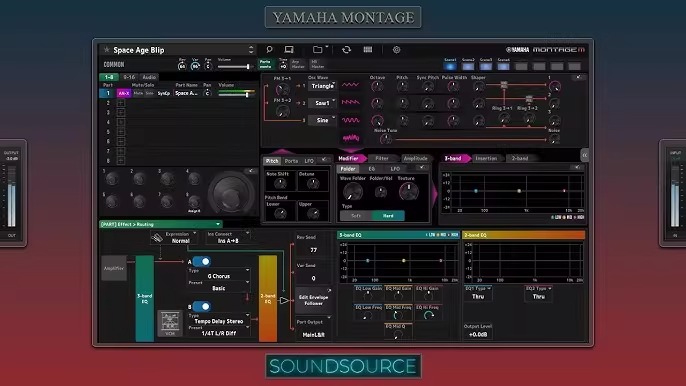Adjust the part 1 volume slider
Screen dimensions: 686x386
(x=237, y=94)
